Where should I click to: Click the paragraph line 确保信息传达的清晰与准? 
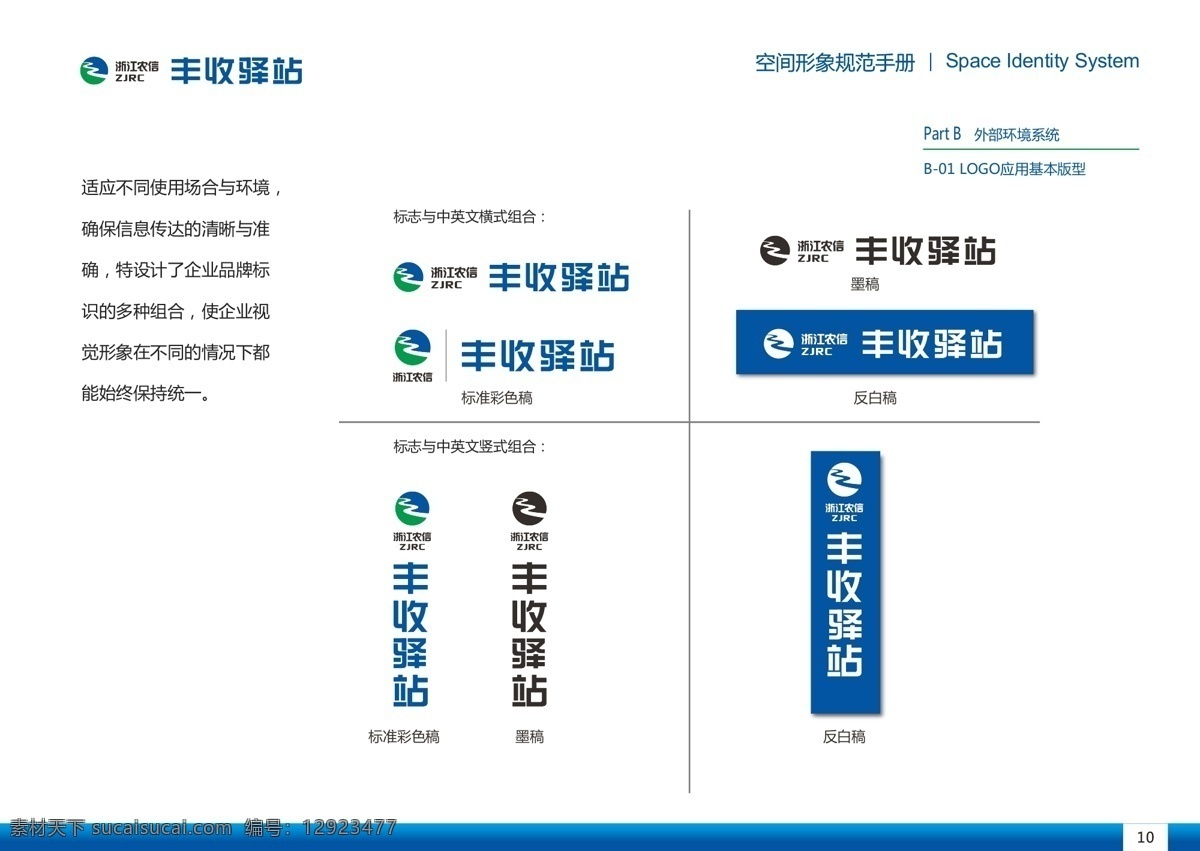point(176,229)
